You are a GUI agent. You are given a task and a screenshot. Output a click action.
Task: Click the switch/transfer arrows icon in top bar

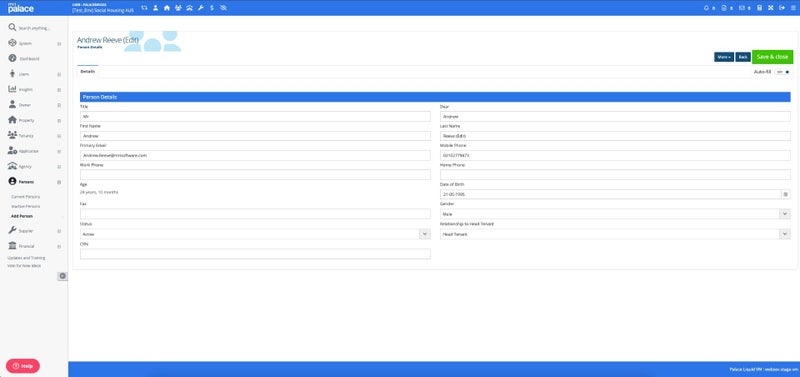144,8
